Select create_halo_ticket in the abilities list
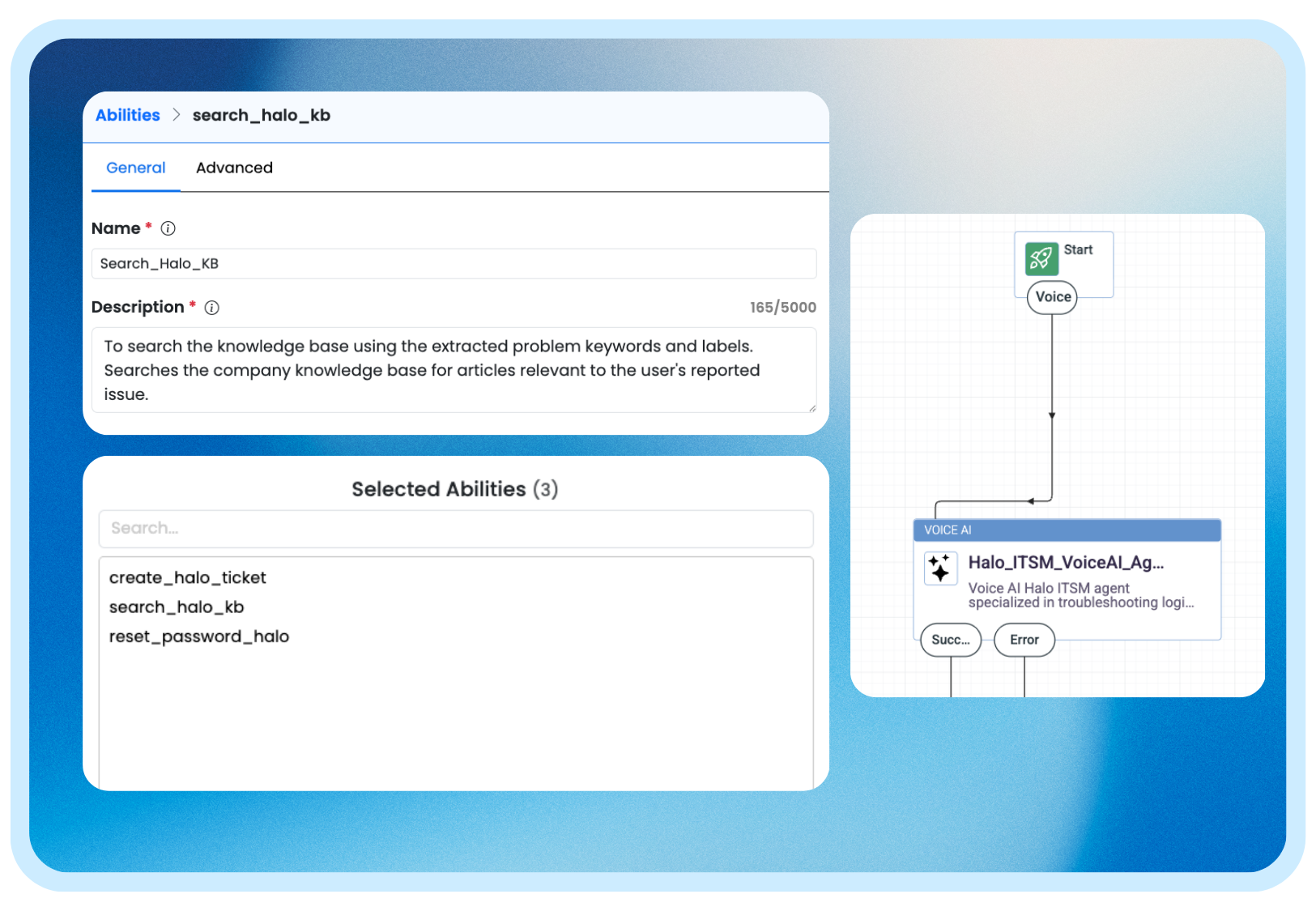The width and height of the screenshot is (1316, 911). [x=187, y=577]
